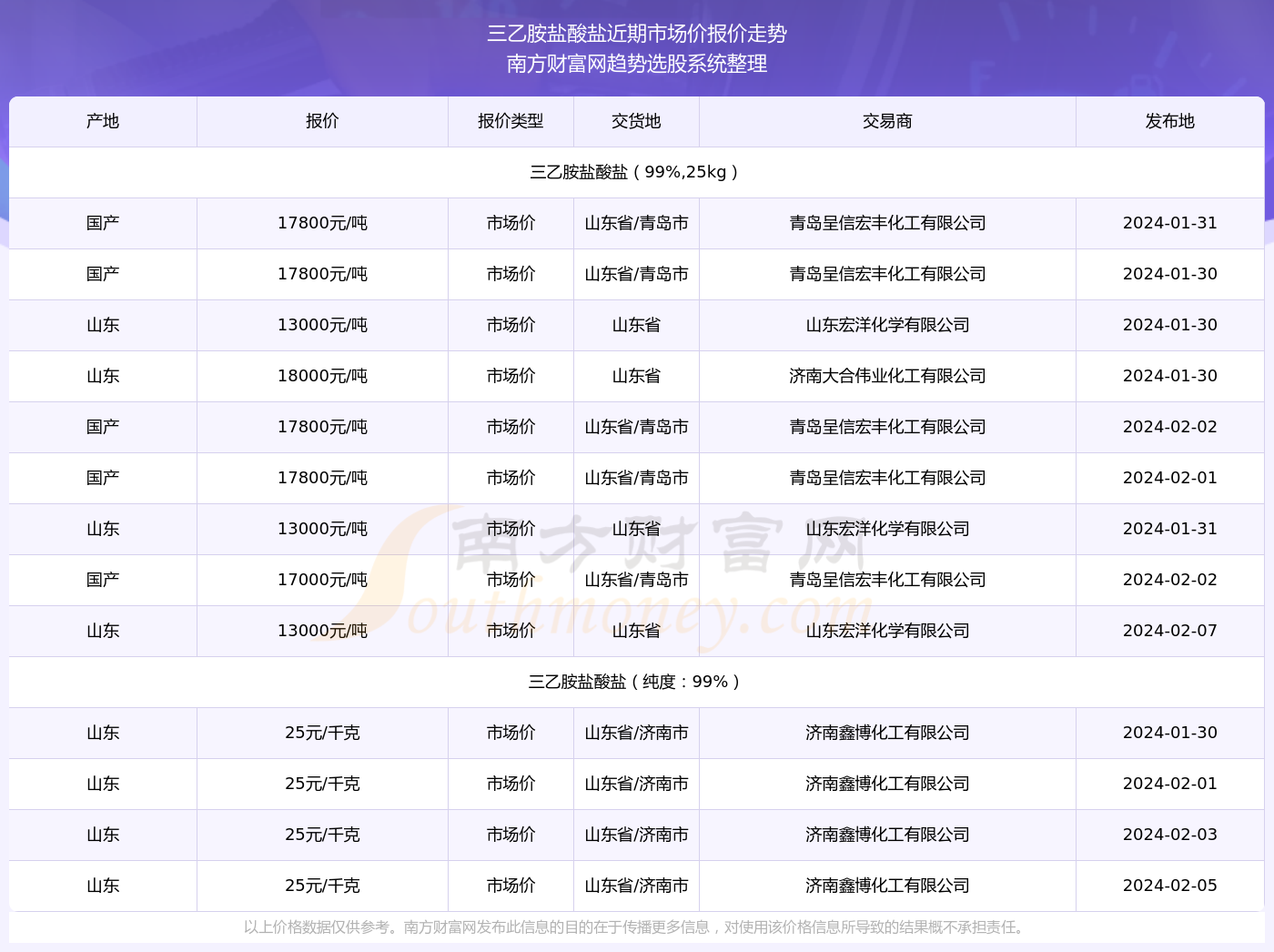The image size is (1274, 952).
Task: Click 济南鑫博化工有限公司 in the 2024-02-03 row
Action: [887, 835]
